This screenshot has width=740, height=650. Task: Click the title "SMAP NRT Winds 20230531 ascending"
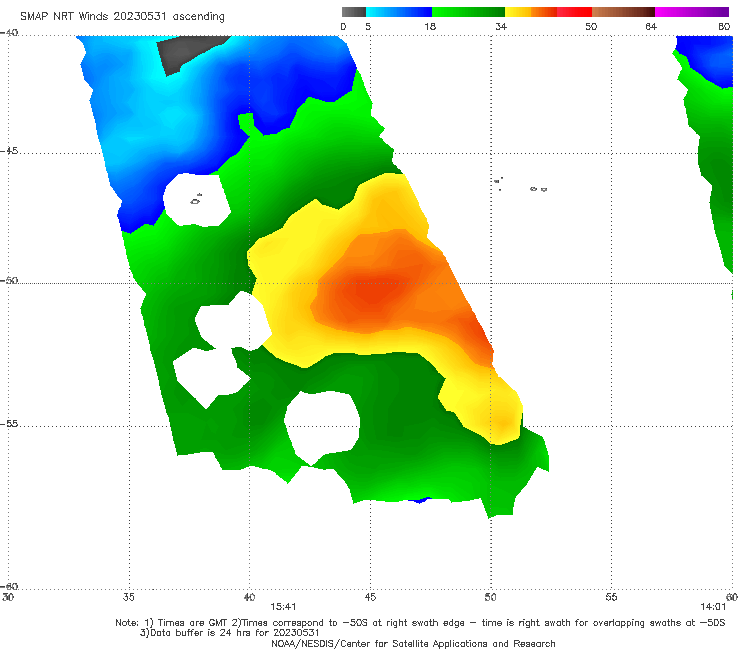click(122, 17)
